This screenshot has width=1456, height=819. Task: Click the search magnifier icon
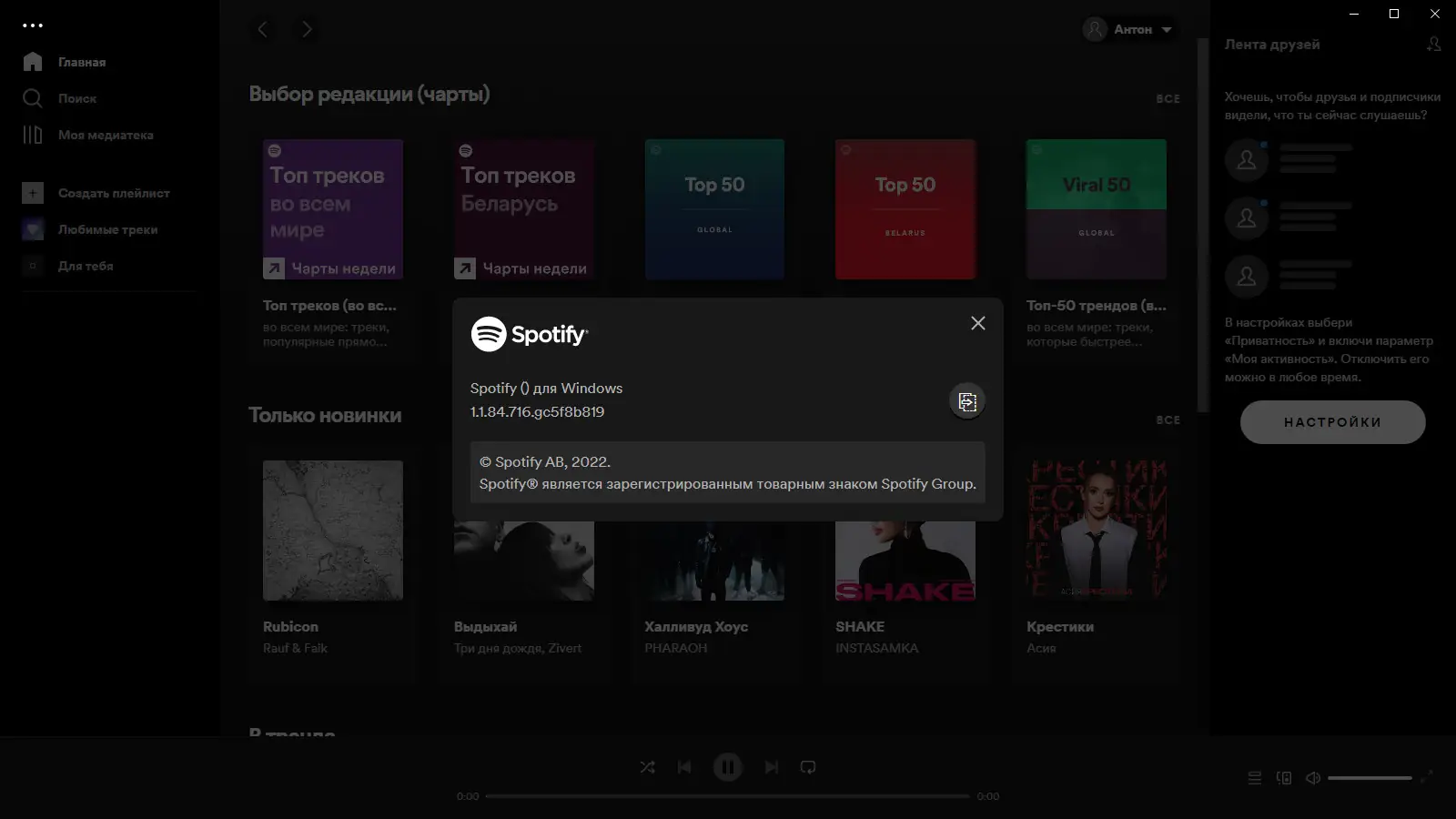(33, 98)
